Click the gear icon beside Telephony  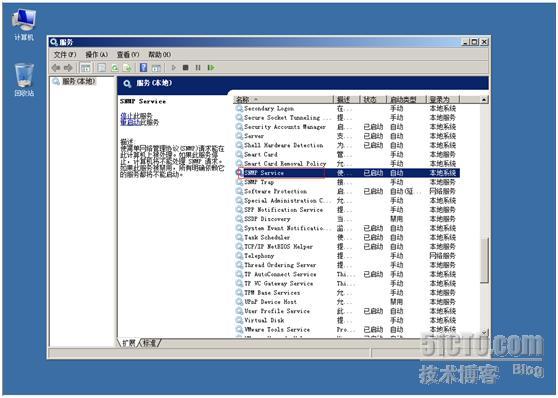(x=239, y=256)
